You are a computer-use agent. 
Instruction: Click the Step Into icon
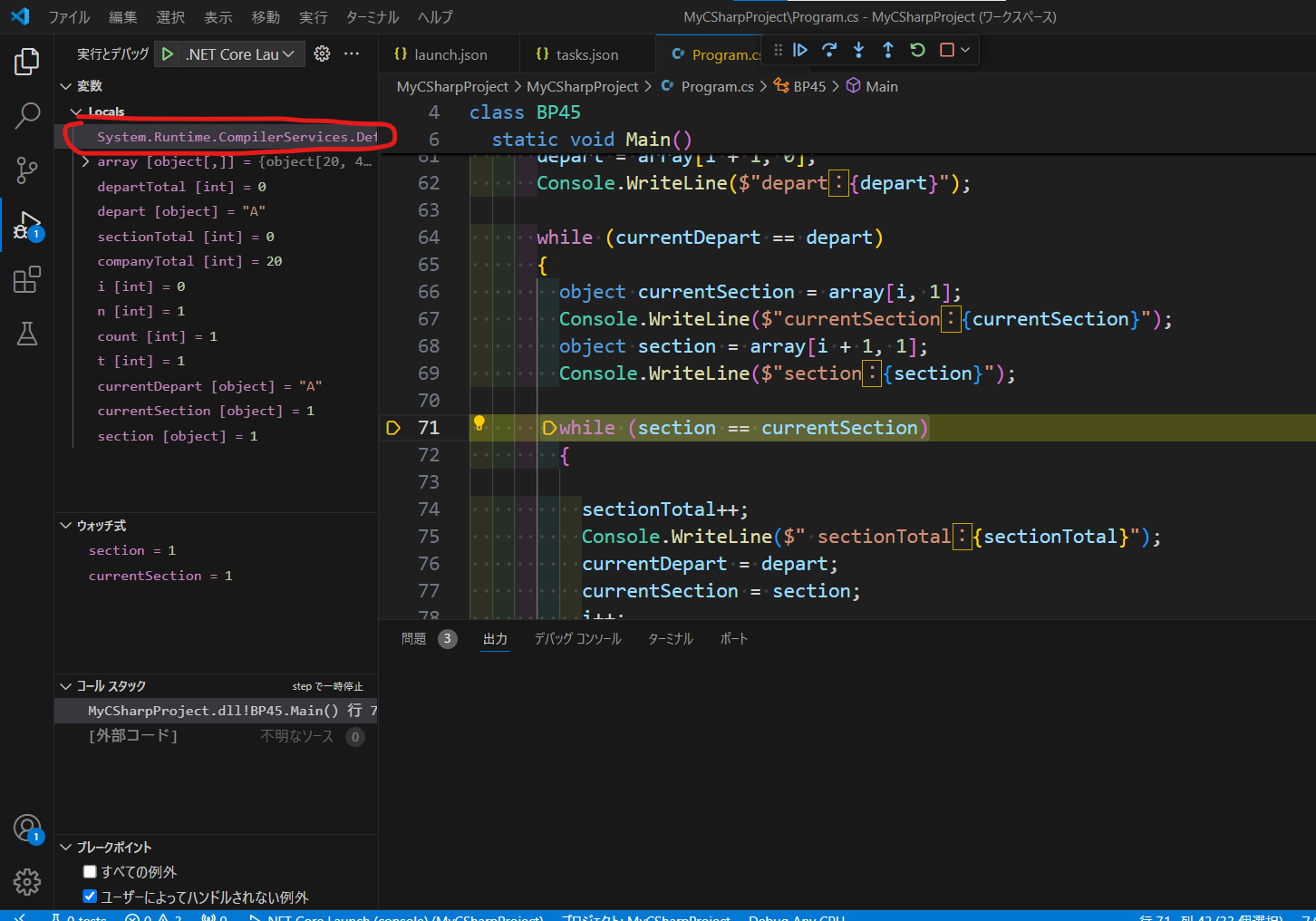(858, 50)
